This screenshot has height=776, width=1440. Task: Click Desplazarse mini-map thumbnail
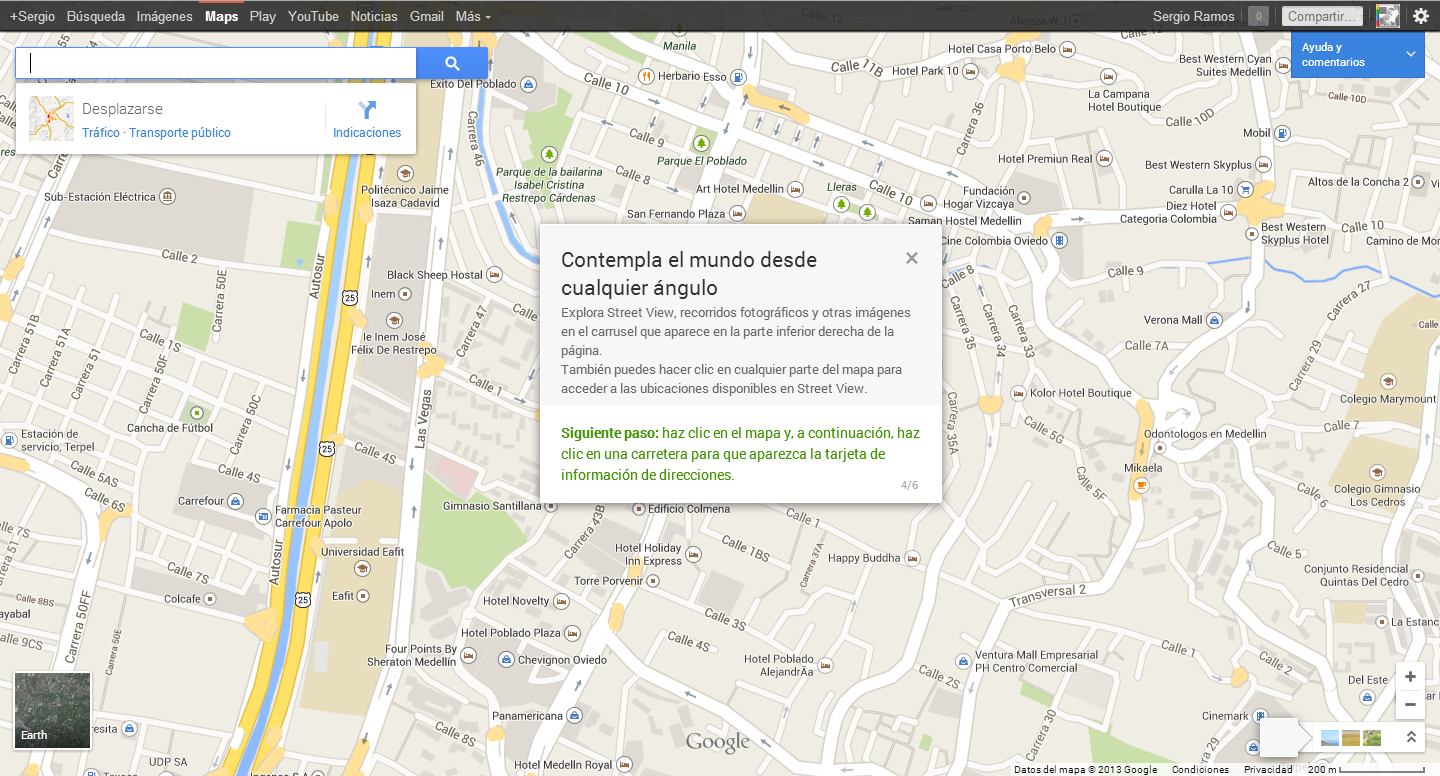click(x=51, y=118)
